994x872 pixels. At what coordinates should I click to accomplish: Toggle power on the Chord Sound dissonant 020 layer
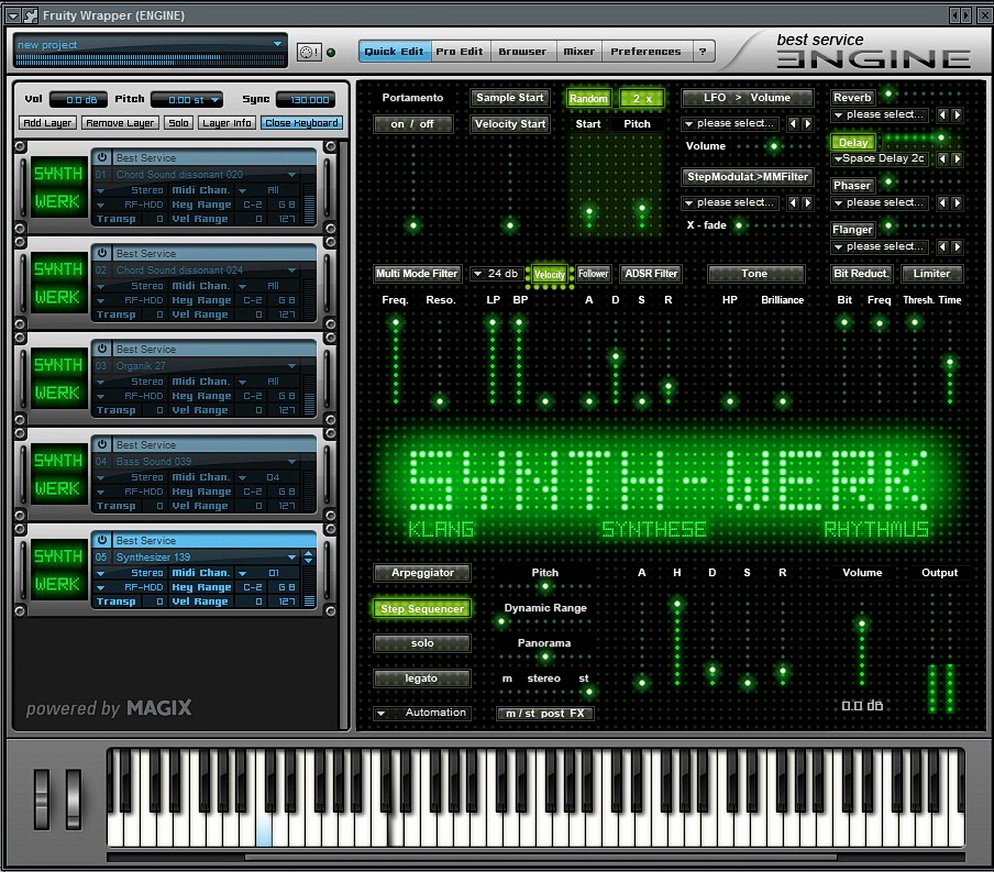102,157
